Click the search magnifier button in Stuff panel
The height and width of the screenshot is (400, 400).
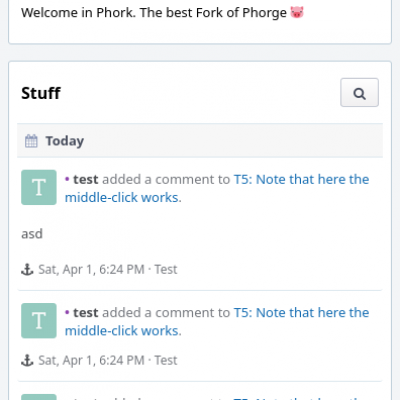pyautogui.click(x=359, y=92)
